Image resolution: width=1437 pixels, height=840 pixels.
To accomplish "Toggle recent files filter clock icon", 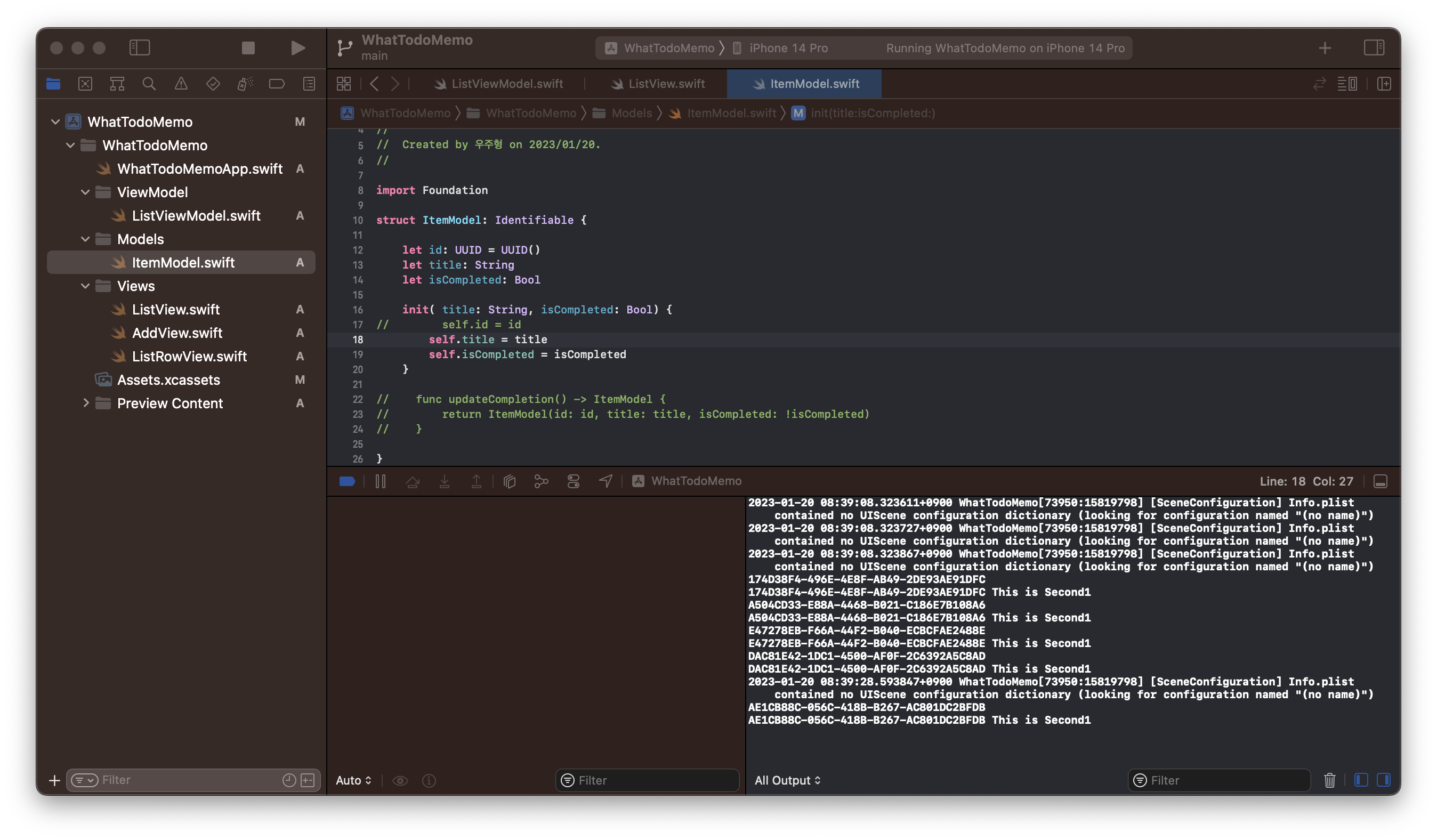I will point(289,780).
